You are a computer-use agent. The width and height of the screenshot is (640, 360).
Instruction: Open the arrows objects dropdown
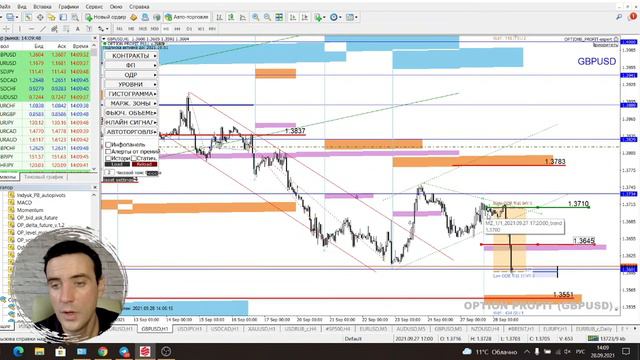102,29
